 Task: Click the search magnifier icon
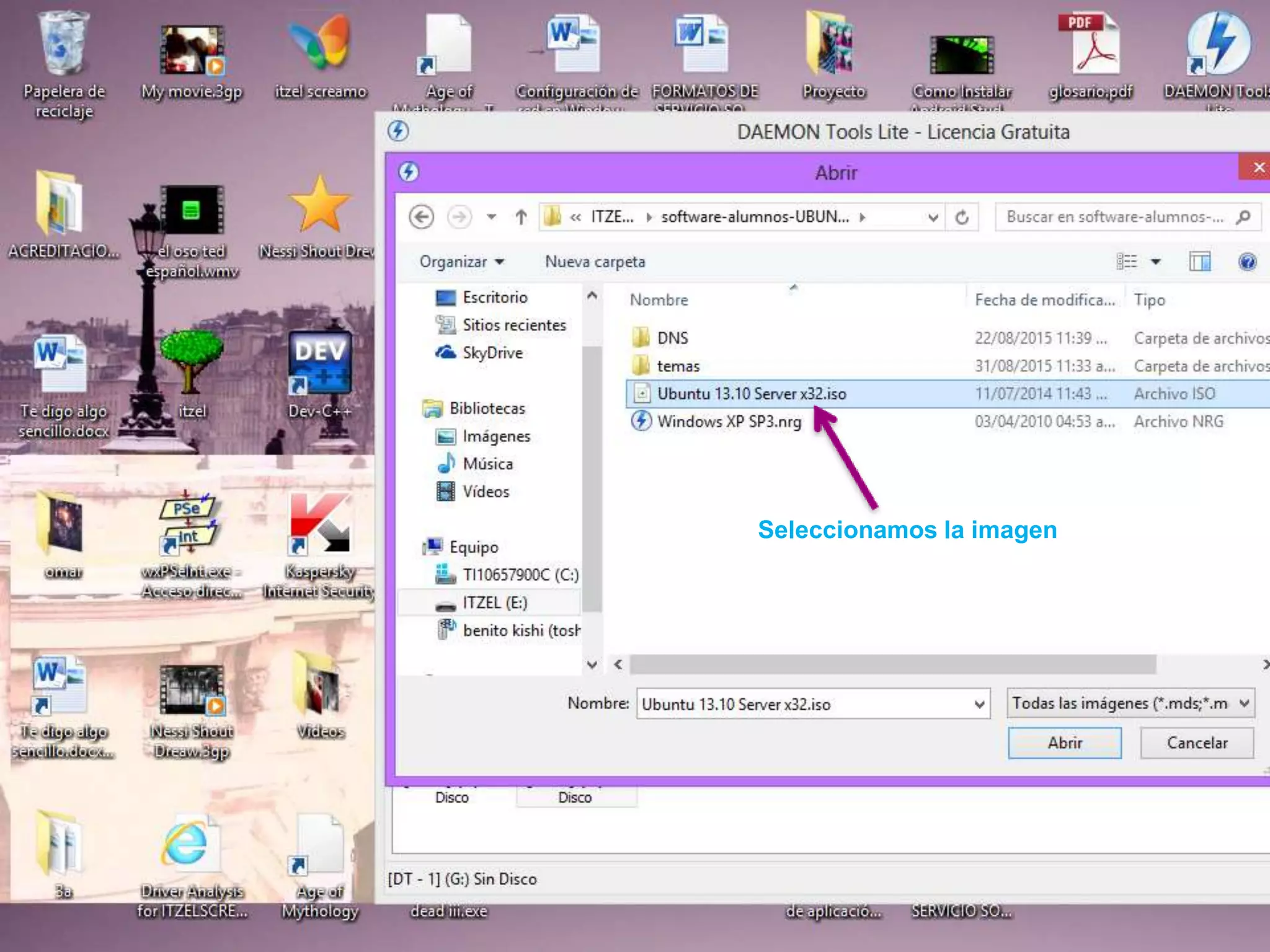[x=1243, y=217]
